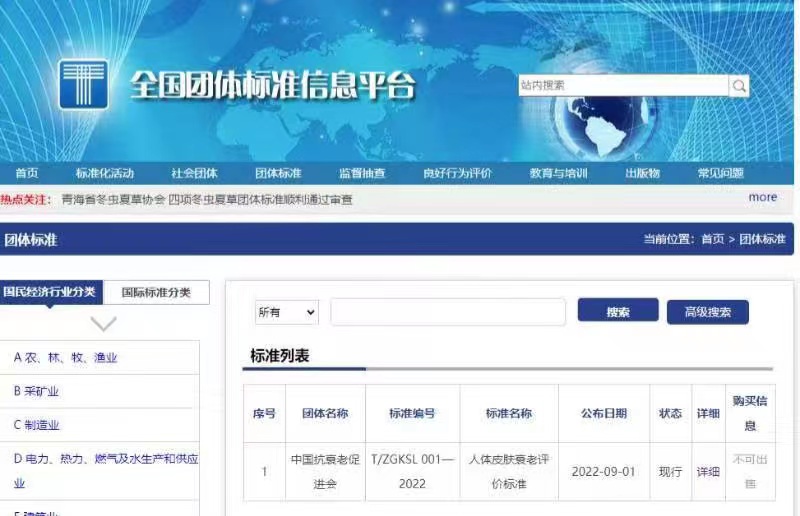The image size is (800, 516).
Task: Open 高级搜索 advanced search
Action: coord(707,312)
